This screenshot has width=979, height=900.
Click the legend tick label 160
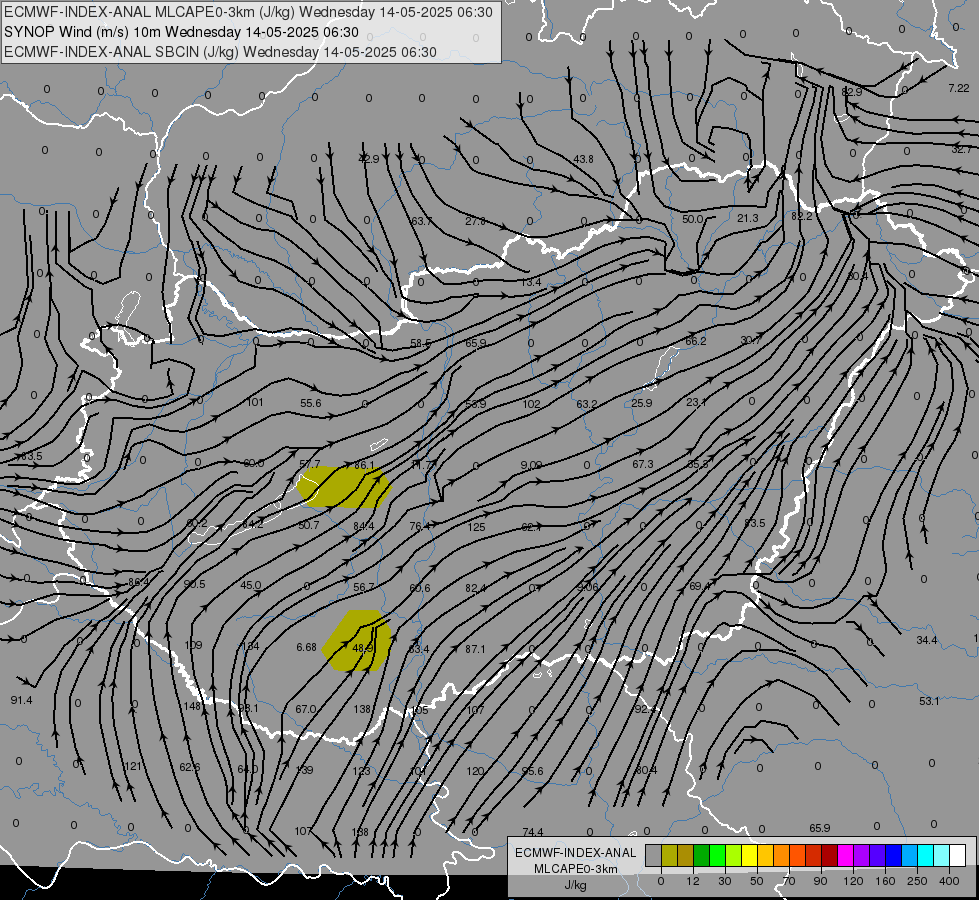point(885,881)
